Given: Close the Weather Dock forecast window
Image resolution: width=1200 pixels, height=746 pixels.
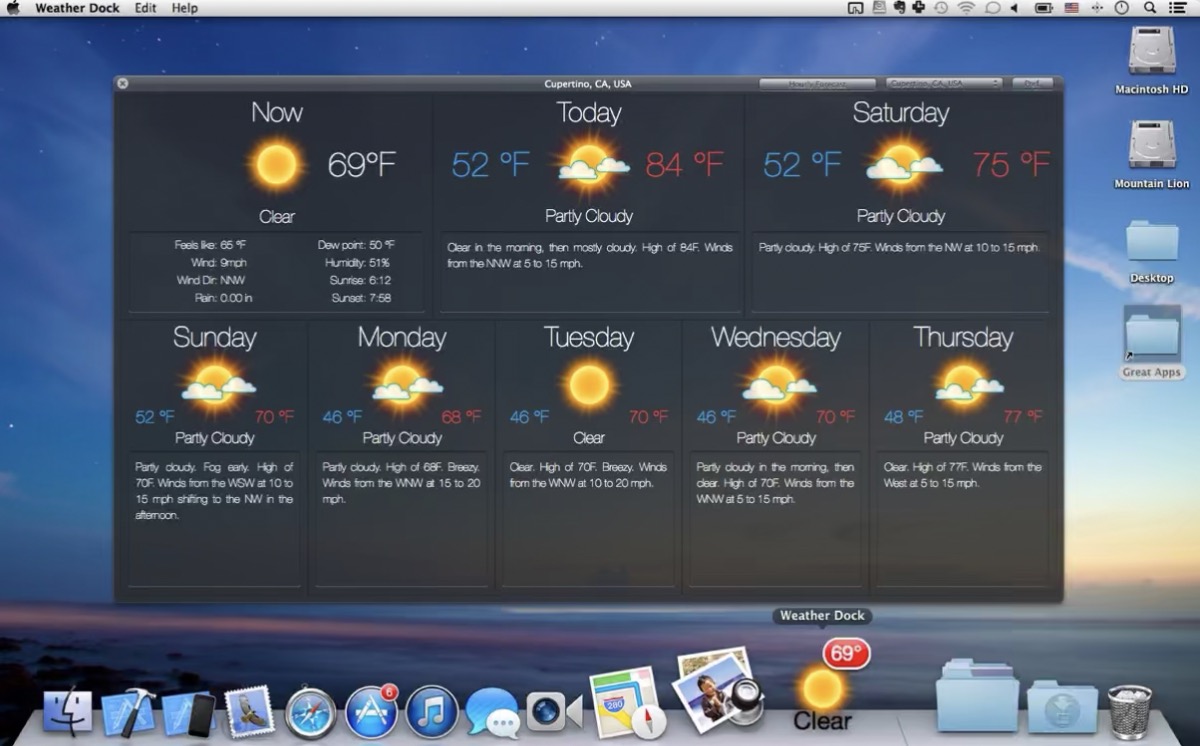Looking at the screenshot, I should coord(123,83).
